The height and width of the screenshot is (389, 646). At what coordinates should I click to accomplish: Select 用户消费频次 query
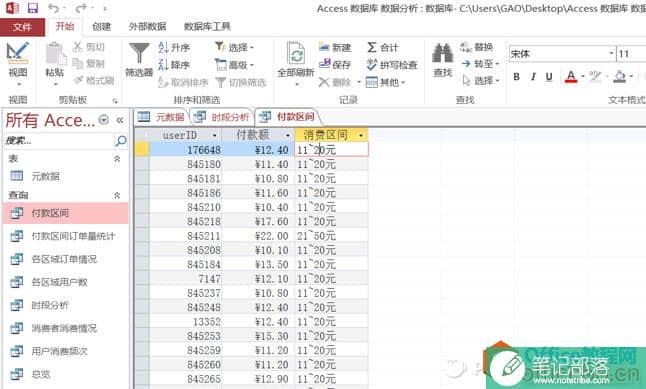click(x=66, y=352)
